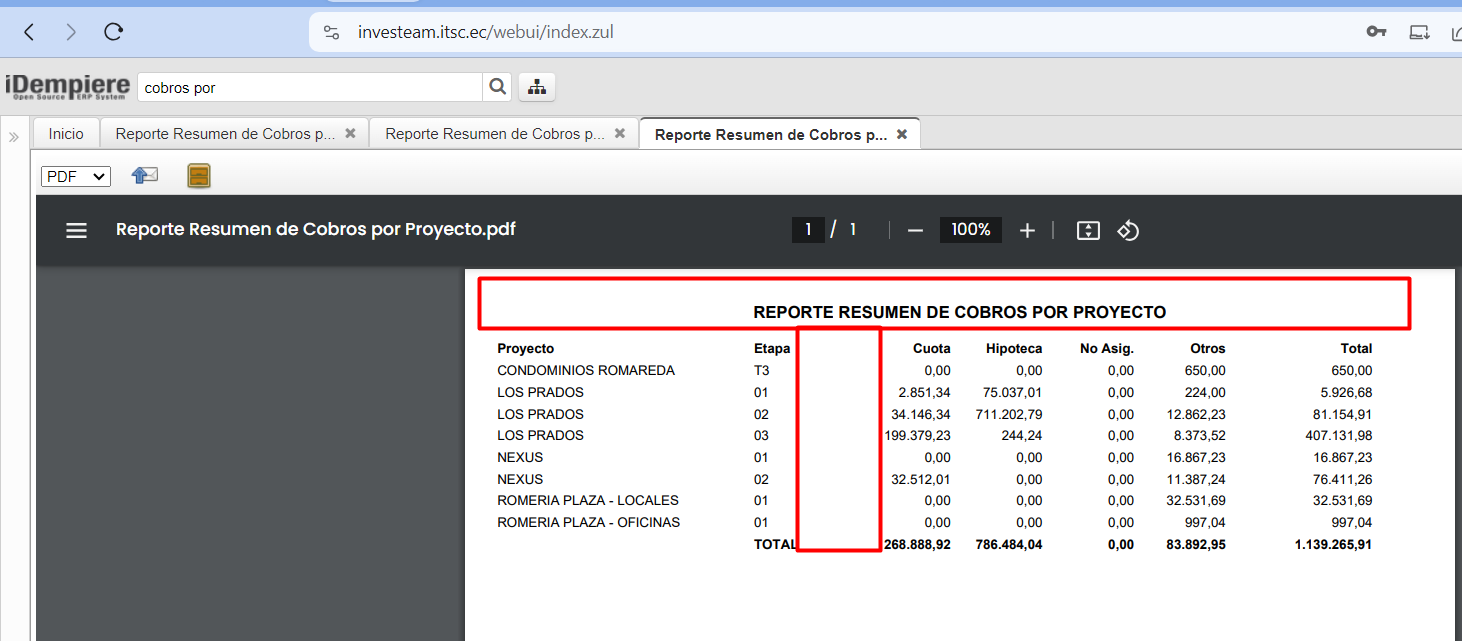Toggle the PDF viewer sidebar hamburger menu

tap(77, 230)
